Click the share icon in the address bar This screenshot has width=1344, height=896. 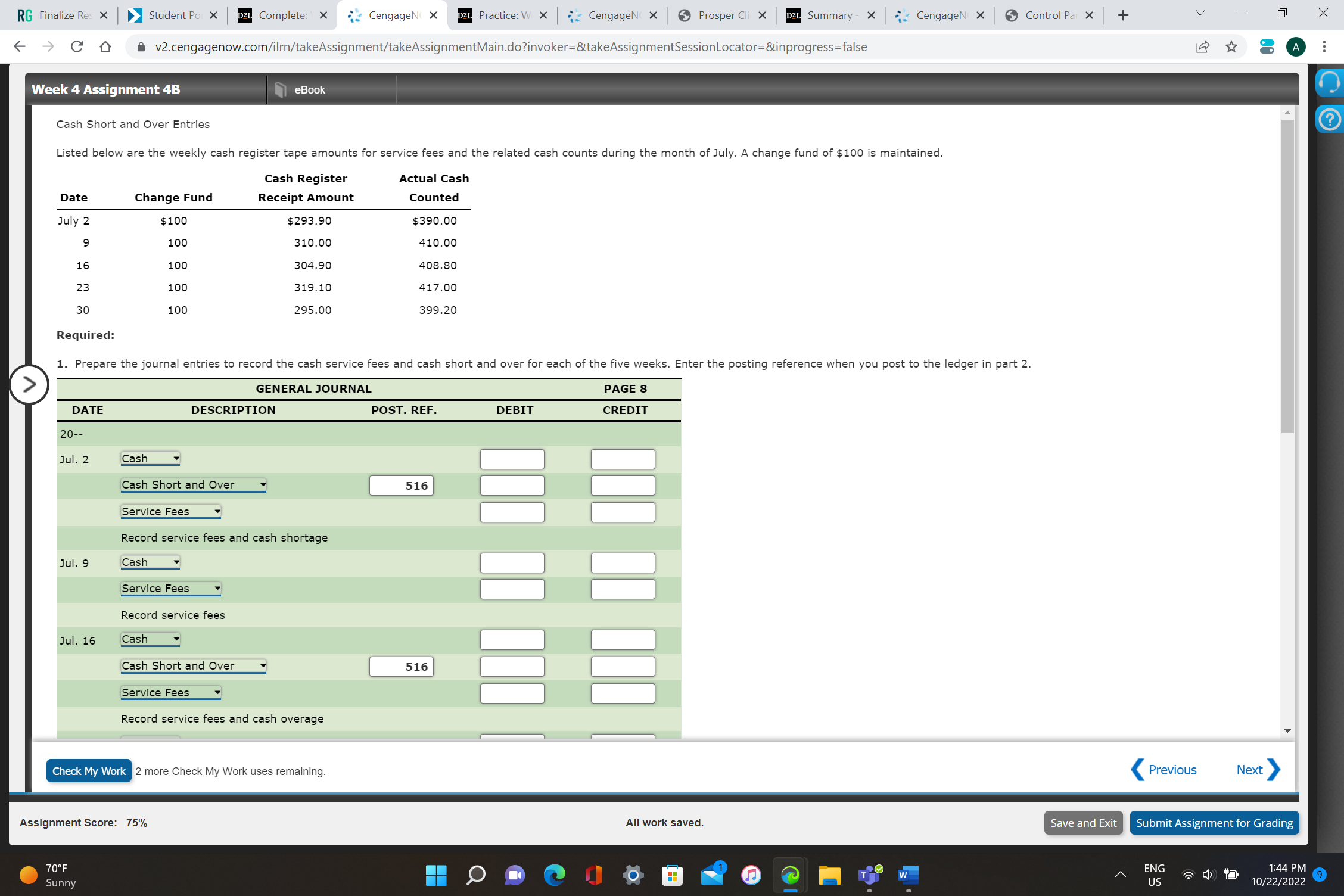tap(1203, 46)
